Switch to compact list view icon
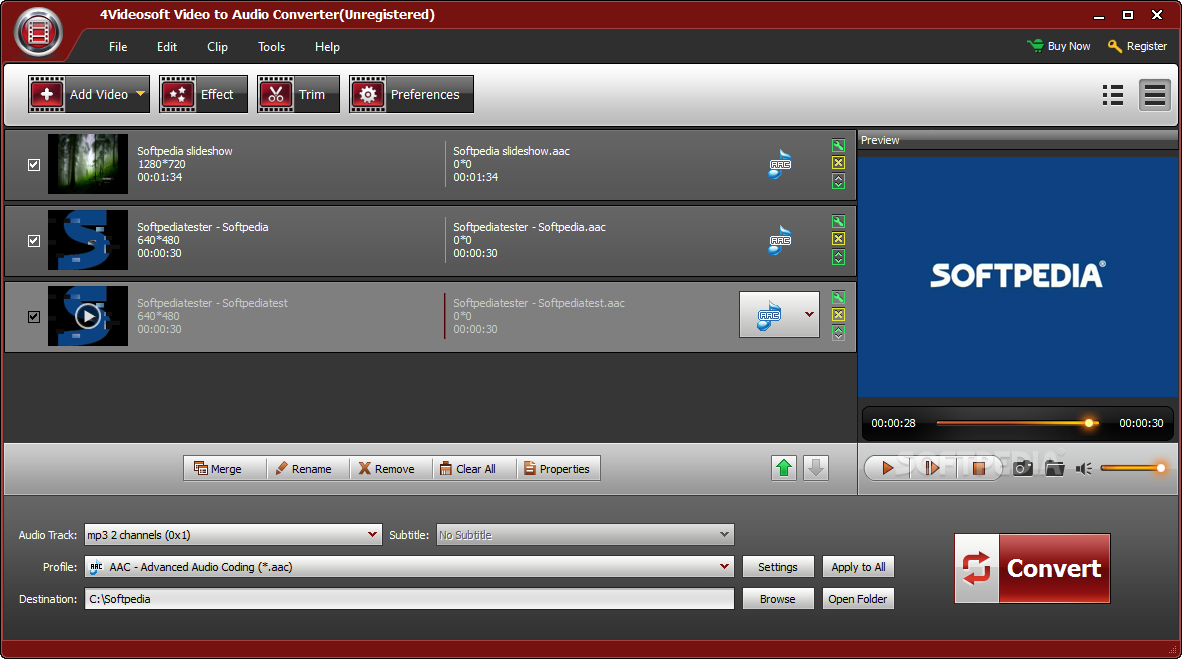This screenshot has height=659, width=1182. (1155, 95)
